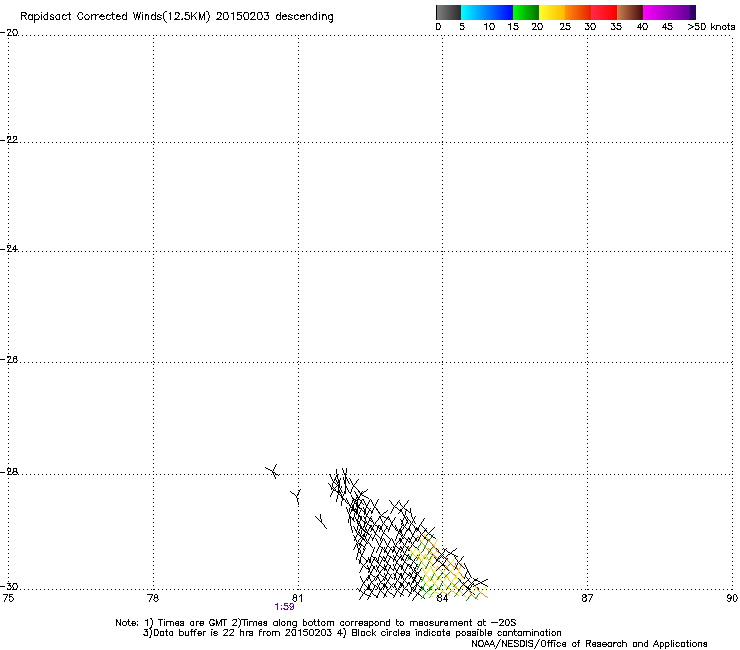740x650 pixels.
Task: Click the '25' legend scale label
Action: (565, 27)
